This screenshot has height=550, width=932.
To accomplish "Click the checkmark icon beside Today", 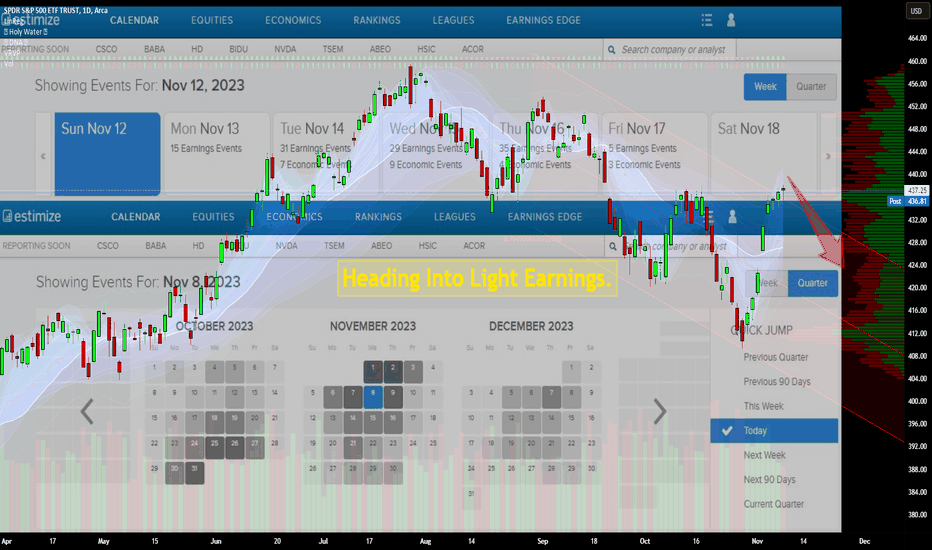I will (727, 430).
